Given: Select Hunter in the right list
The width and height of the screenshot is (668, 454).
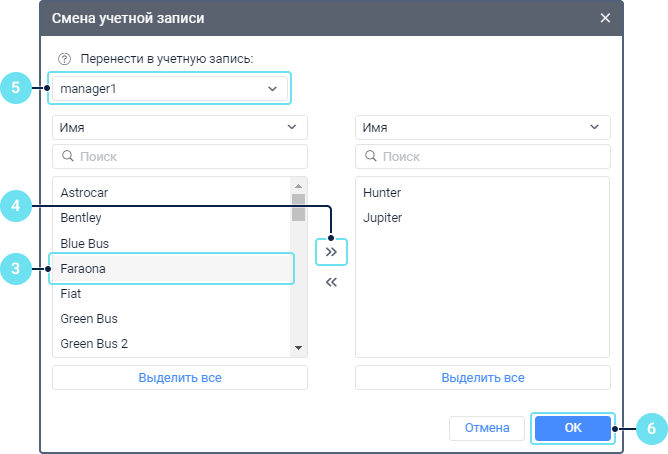Looking at the screenshot, I should 382,192.
